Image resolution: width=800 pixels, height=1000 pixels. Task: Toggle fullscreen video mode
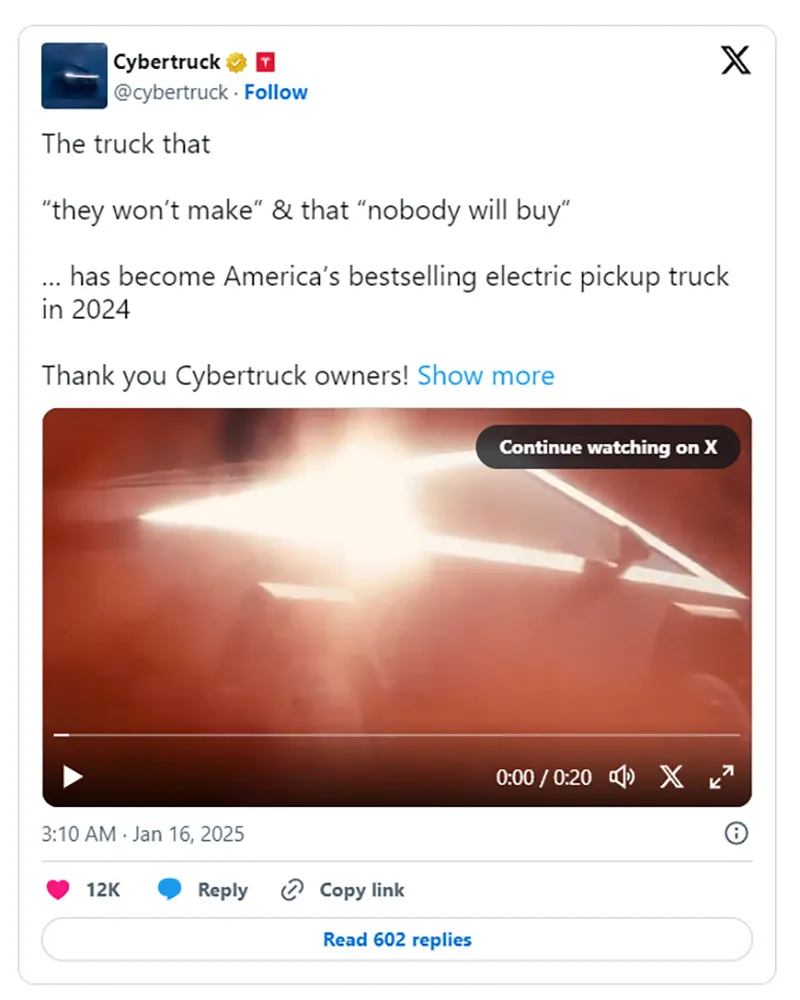[721, 776]
